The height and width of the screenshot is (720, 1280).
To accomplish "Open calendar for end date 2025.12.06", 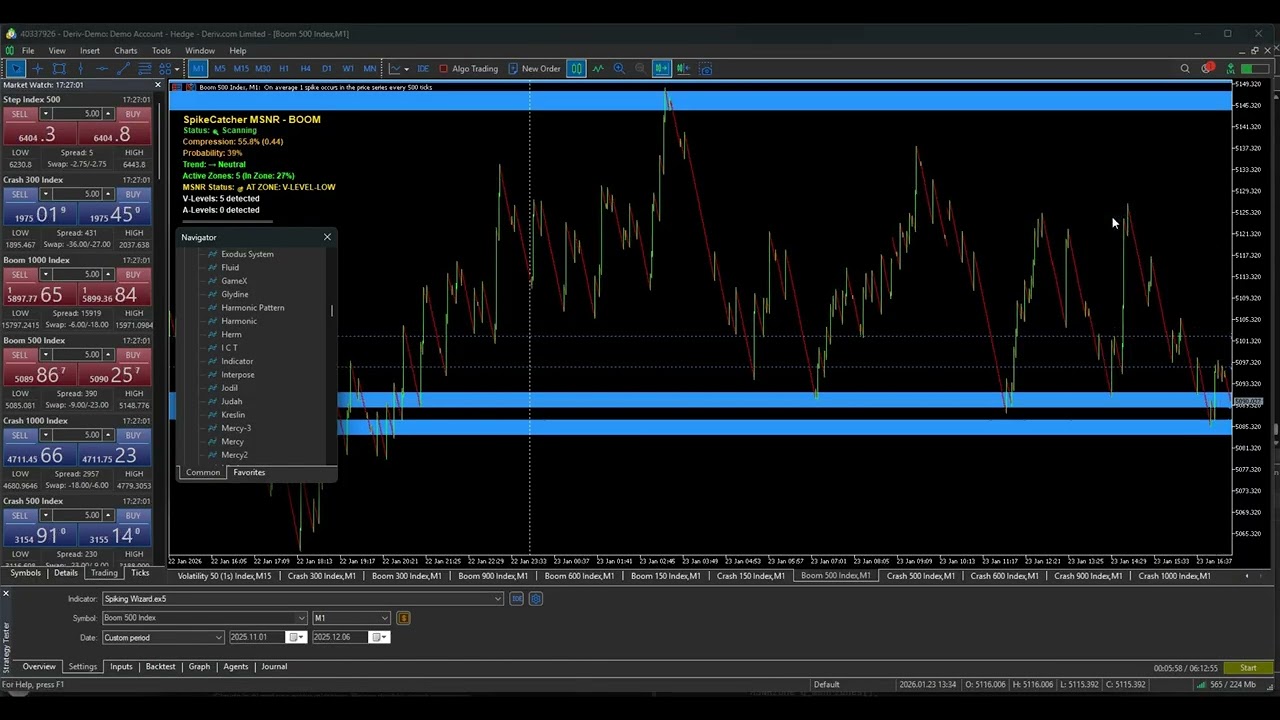I will click(379, 638).
